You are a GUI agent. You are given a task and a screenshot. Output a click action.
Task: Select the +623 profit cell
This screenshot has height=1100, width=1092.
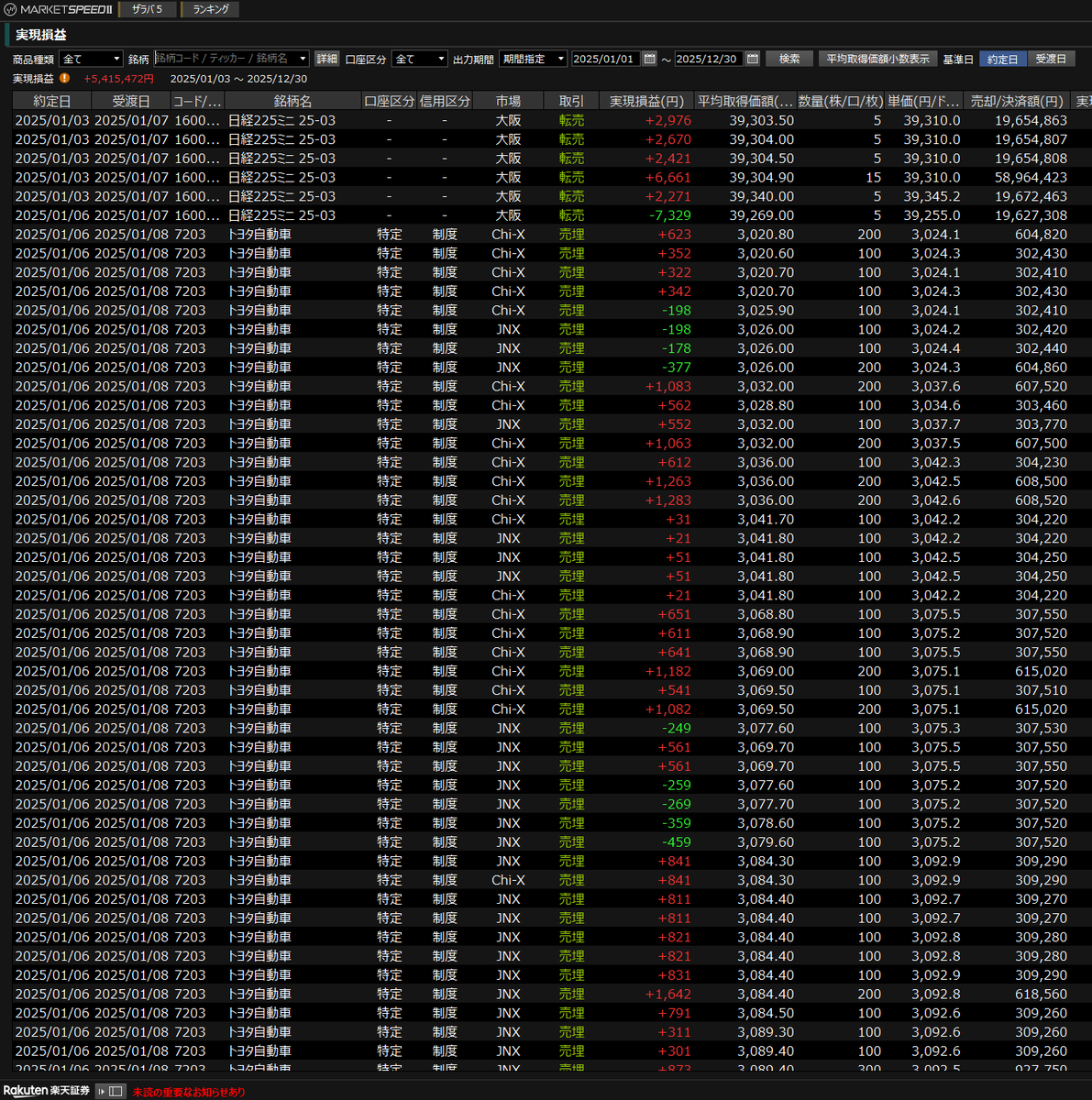[675, 234]
